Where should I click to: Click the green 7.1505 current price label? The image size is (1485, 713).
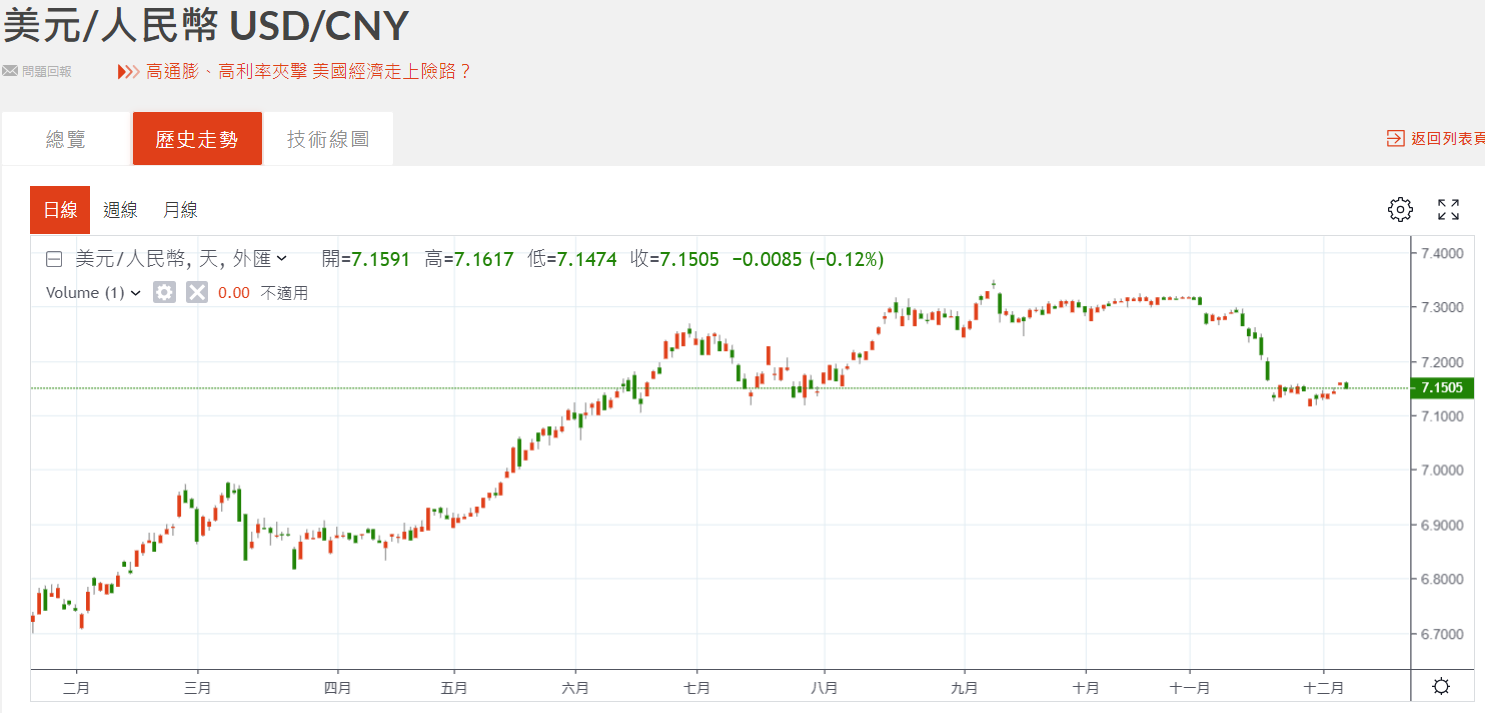[x=1440, y=388]
